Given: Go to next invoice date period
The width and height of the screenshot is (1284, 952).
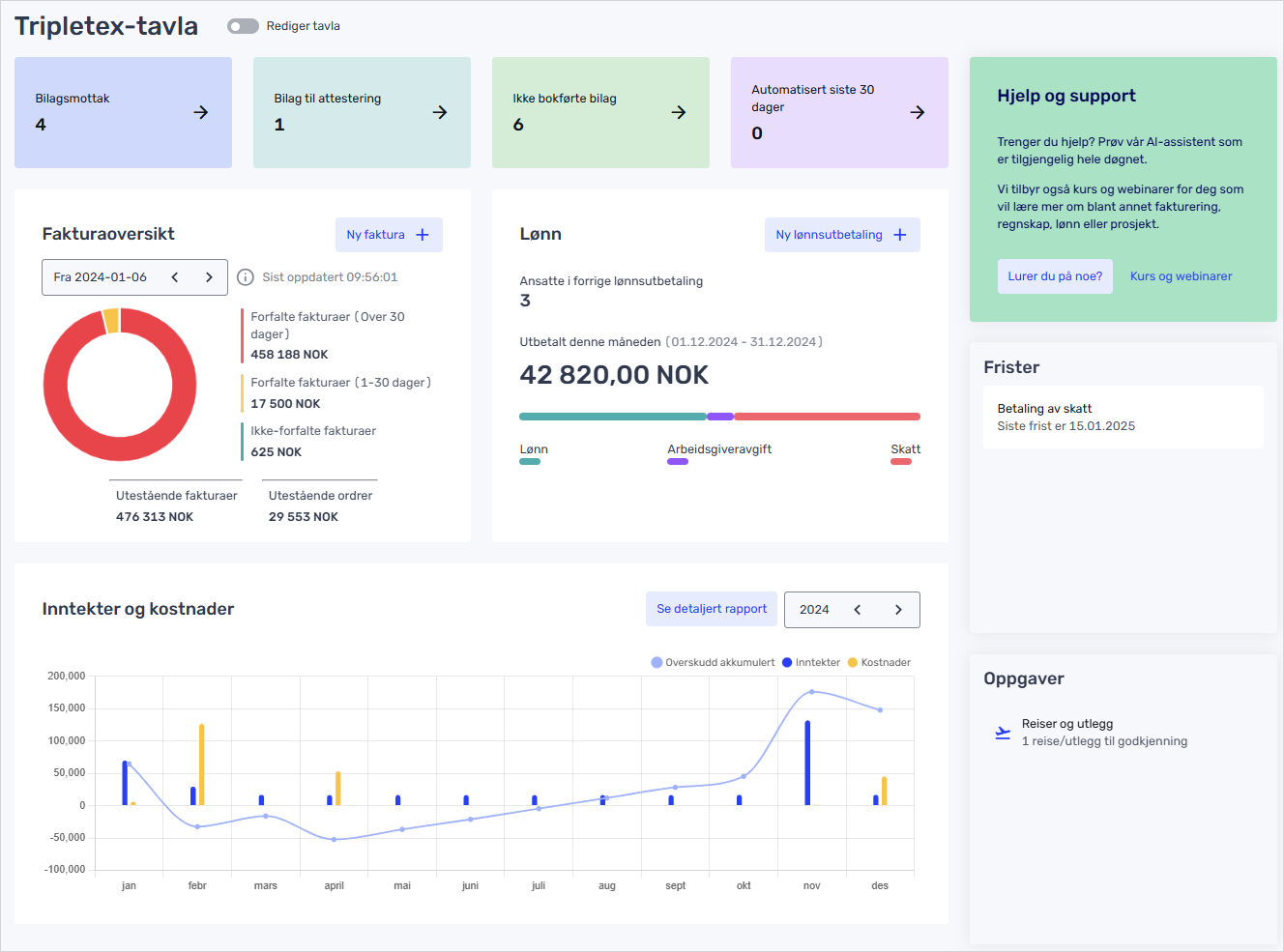Looking at the screenshot, I should (209, 277).
